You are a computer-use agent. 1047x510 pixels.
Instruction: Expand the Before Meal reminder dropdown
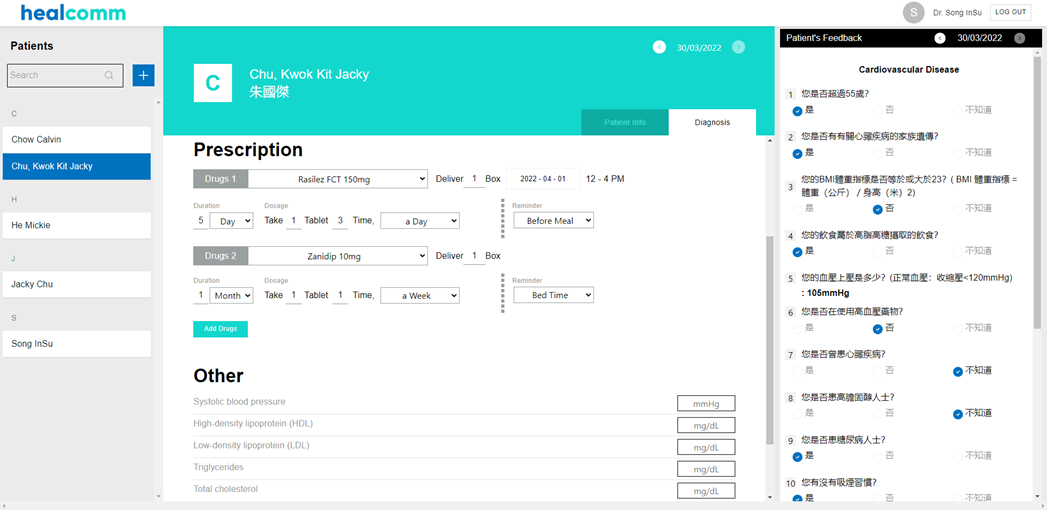click(x=553, y=220)
